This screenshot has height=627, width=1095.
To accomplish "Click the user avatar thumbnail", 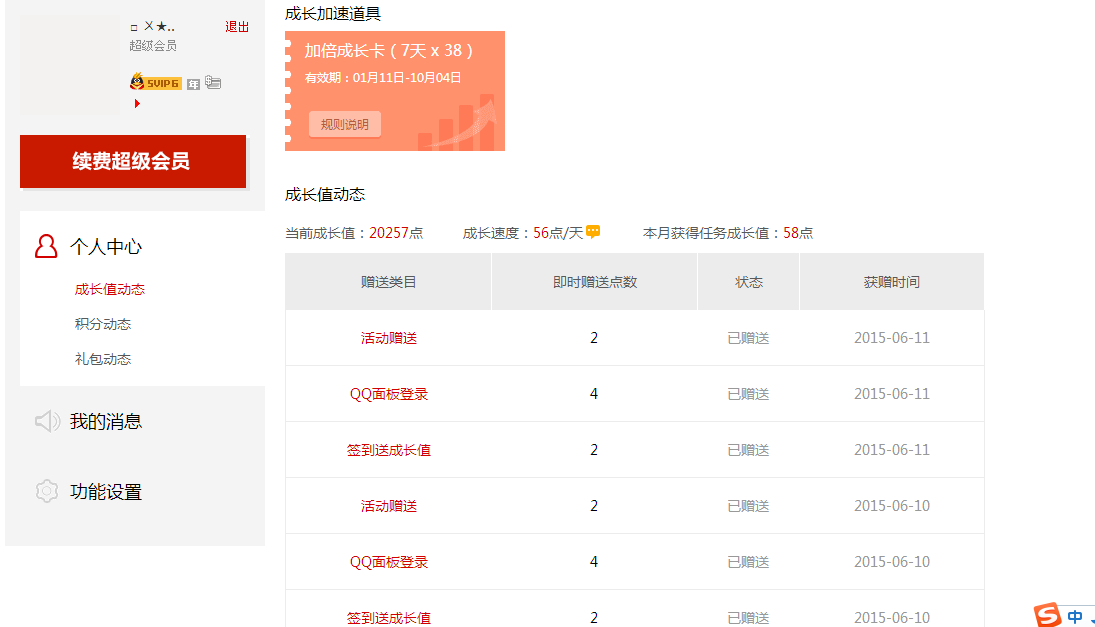I will (x=69, y=65).
